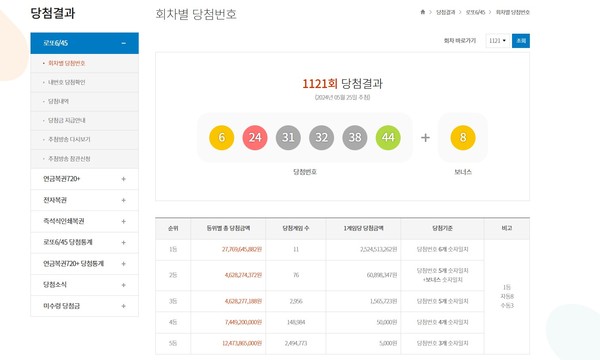Viewport: 600px width, 360px height.
Task: Click the green number 44 ball
Action: [x=388, y=137]
